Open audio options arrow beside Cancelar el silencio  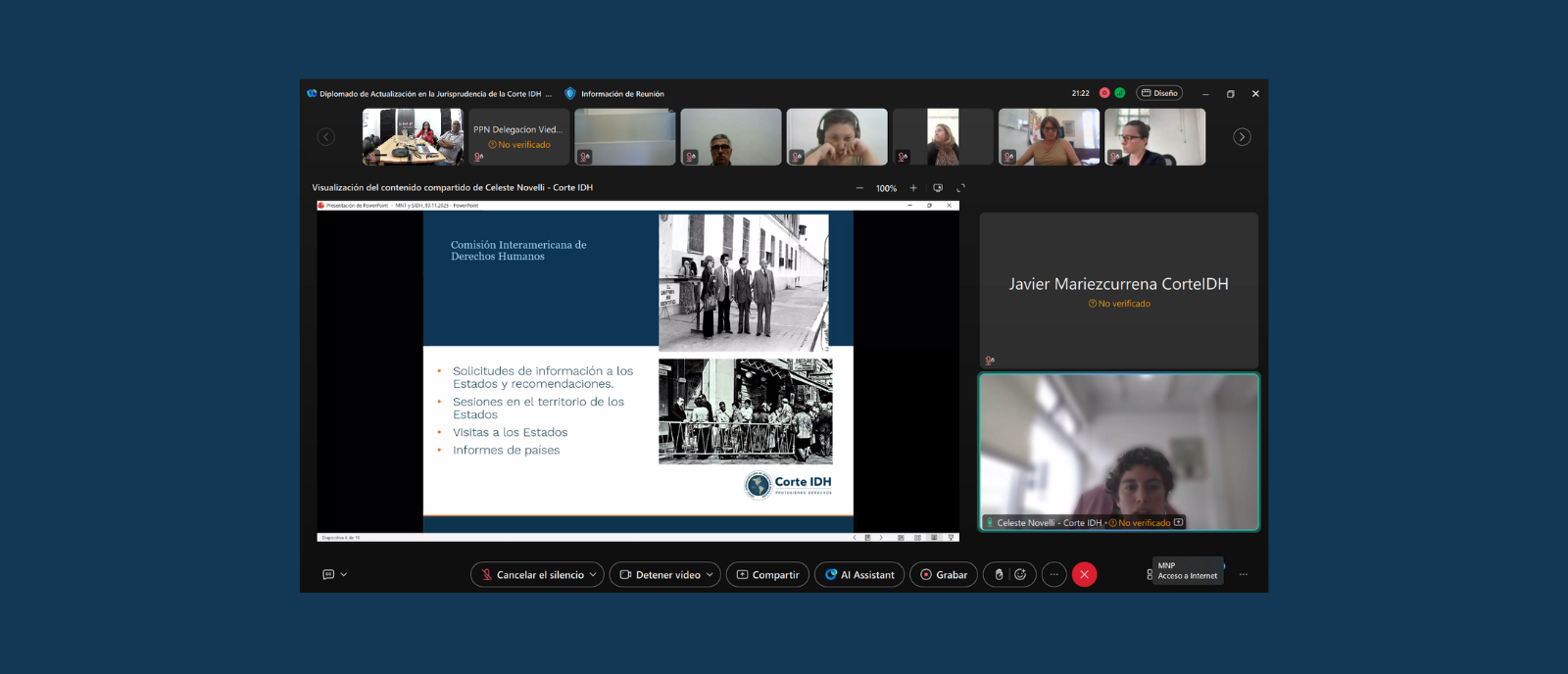pyautogui.click(x=593, y=575)
